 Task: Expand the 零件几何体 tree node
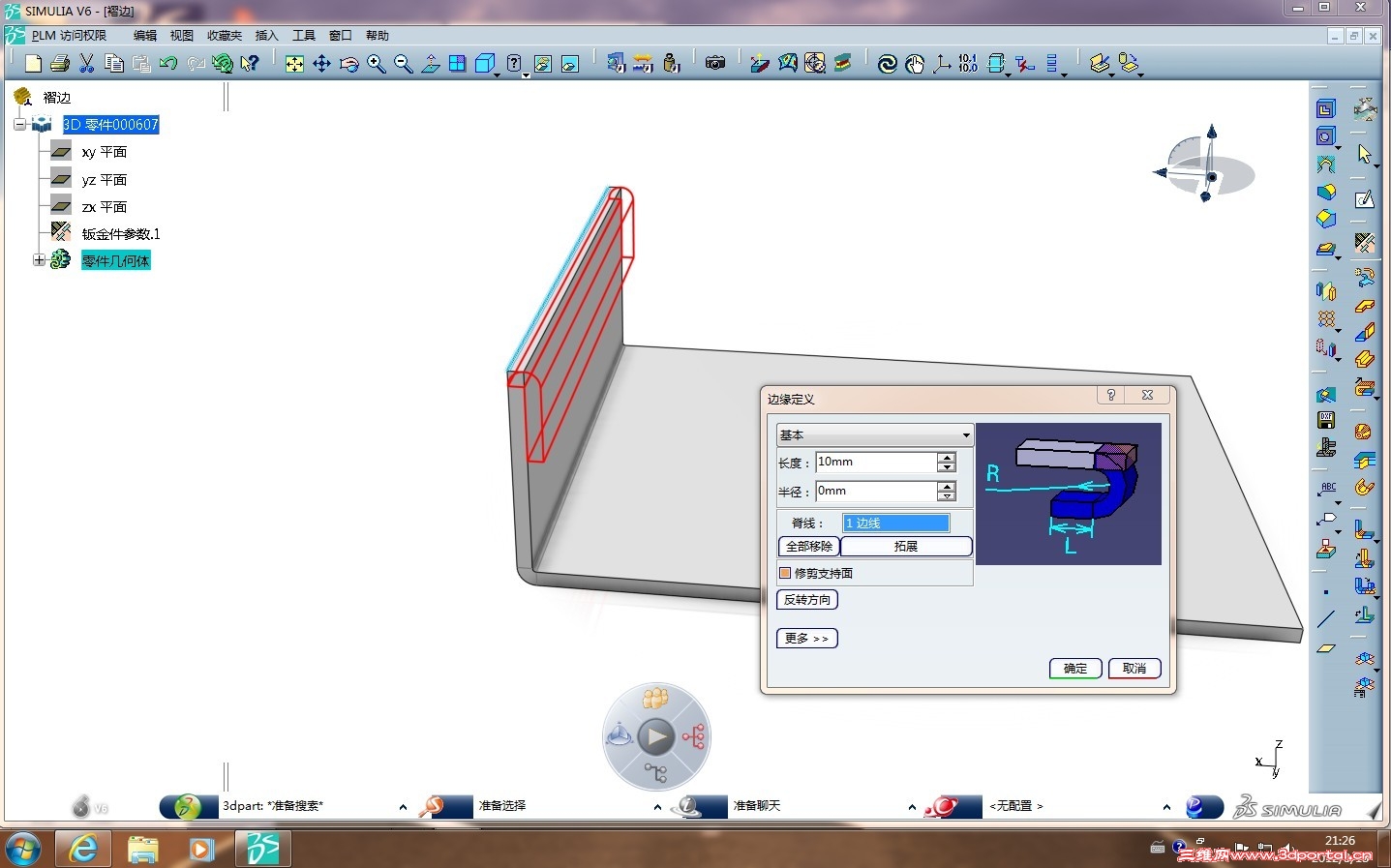(x=39, y=260)
